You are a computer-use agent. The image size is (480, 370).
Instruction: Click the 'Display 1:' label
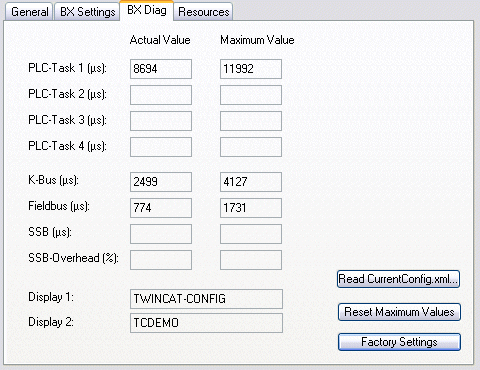coord(51,297)
